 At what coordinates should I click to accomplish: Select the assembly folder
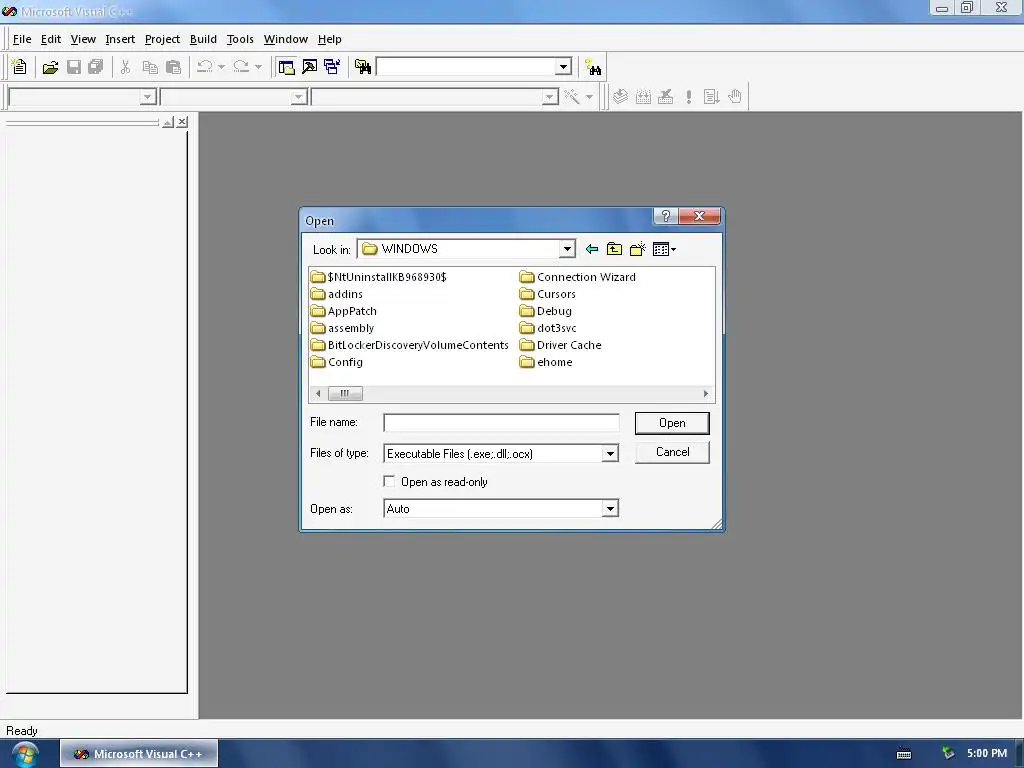click(x=343, y=328)
